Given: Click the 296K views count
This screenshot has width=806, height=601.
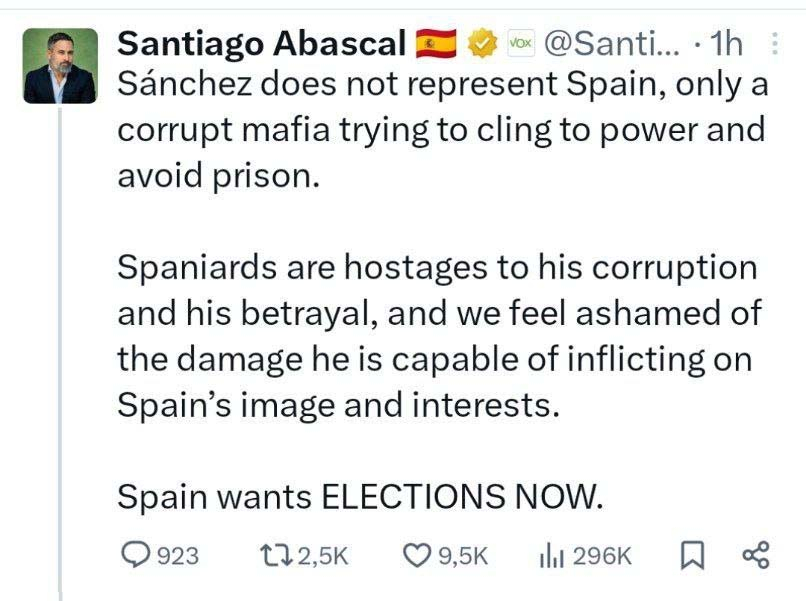Looking at the screenshot, I should pos(602,556).
